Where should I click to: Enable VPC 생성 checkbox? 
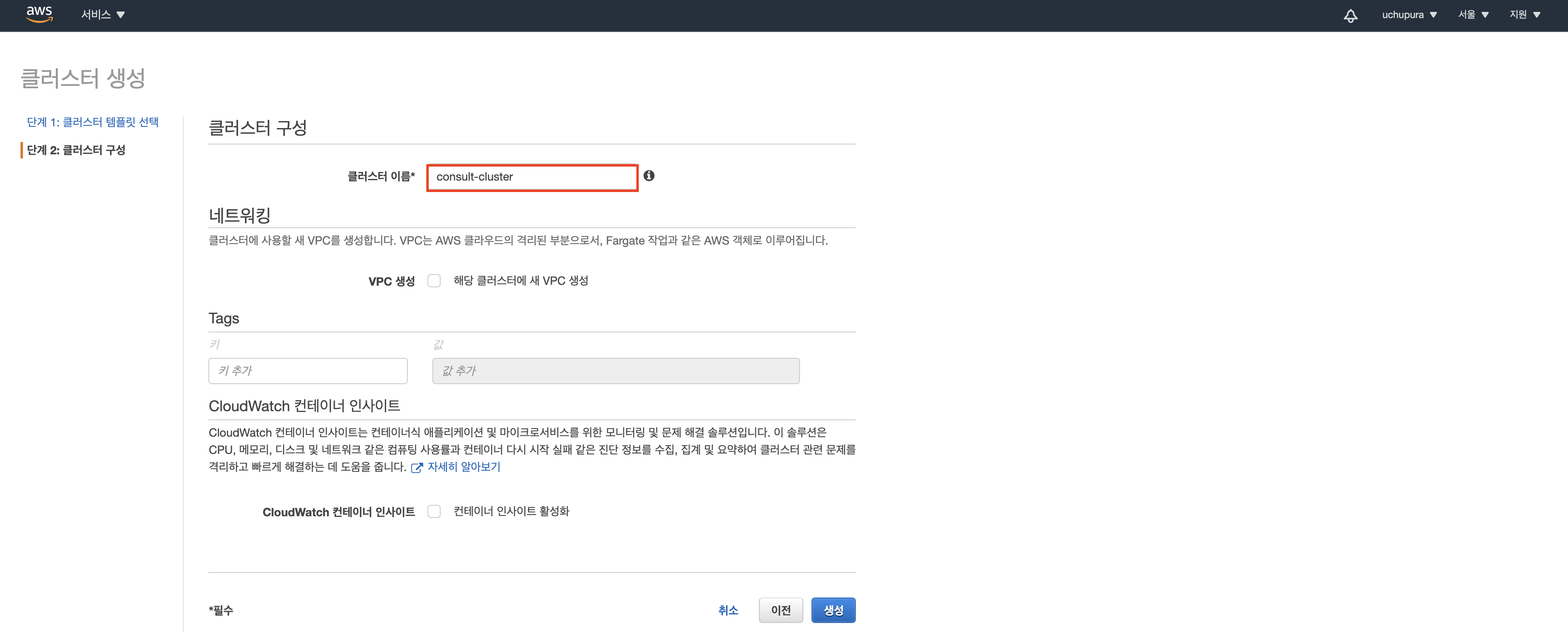tap(434, 281)
